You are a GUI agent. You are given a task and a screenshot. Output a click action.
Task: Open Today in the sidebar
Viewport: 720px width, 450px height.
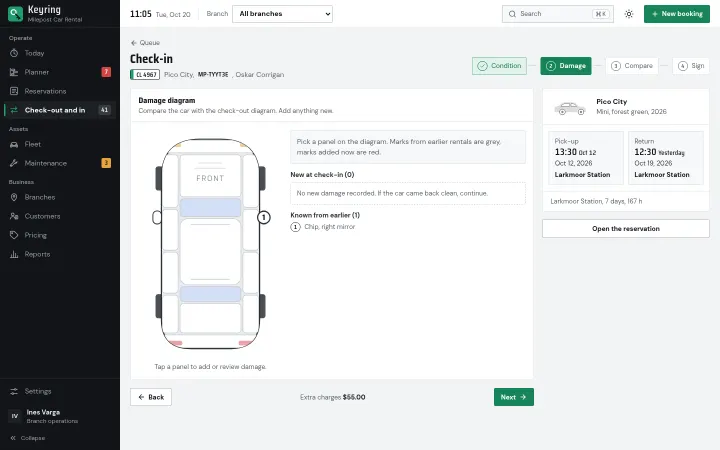coord(60,53)
